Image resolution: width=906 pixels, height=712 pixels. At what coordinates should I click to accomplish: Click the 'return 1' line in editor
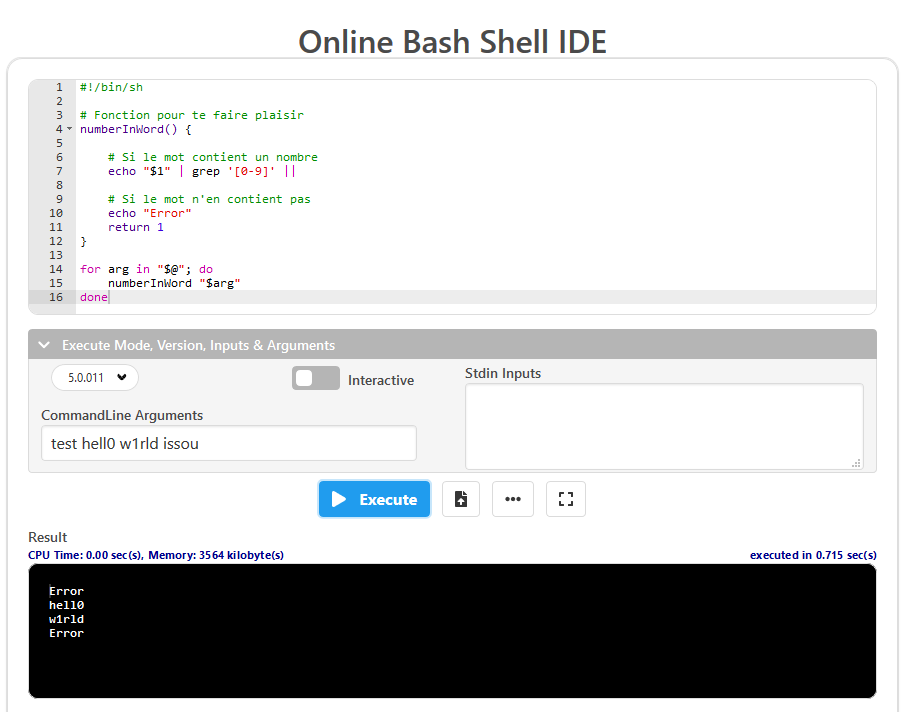[x=136, y=227]
